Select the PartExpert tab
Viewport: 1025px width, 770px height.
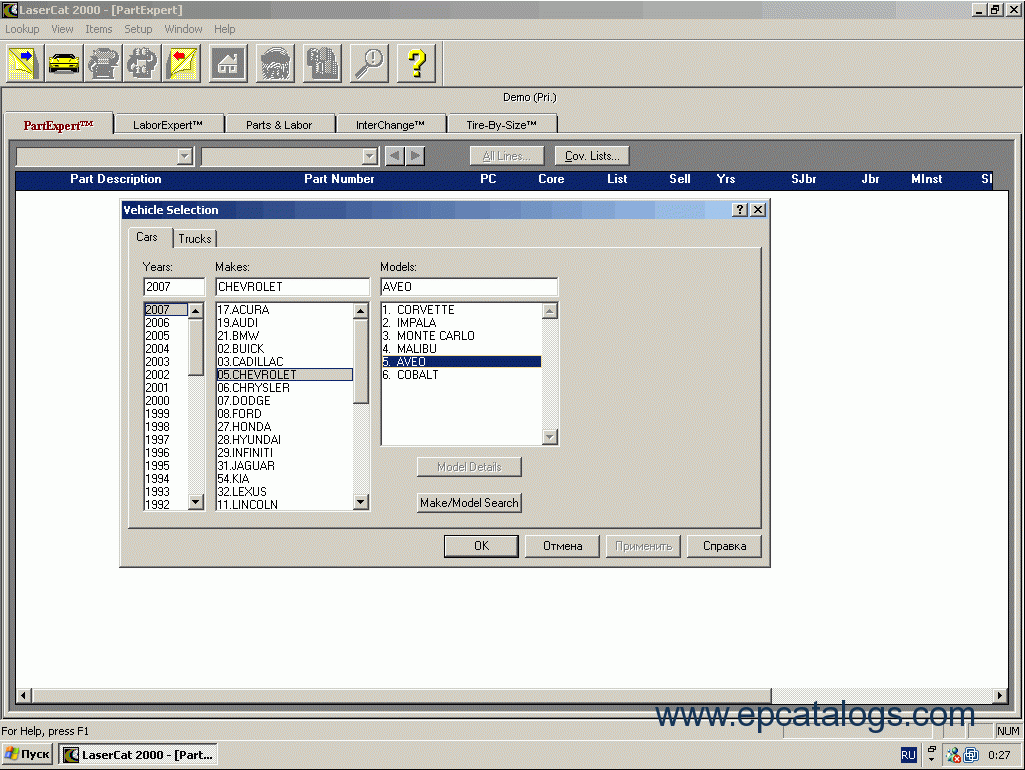58,125
